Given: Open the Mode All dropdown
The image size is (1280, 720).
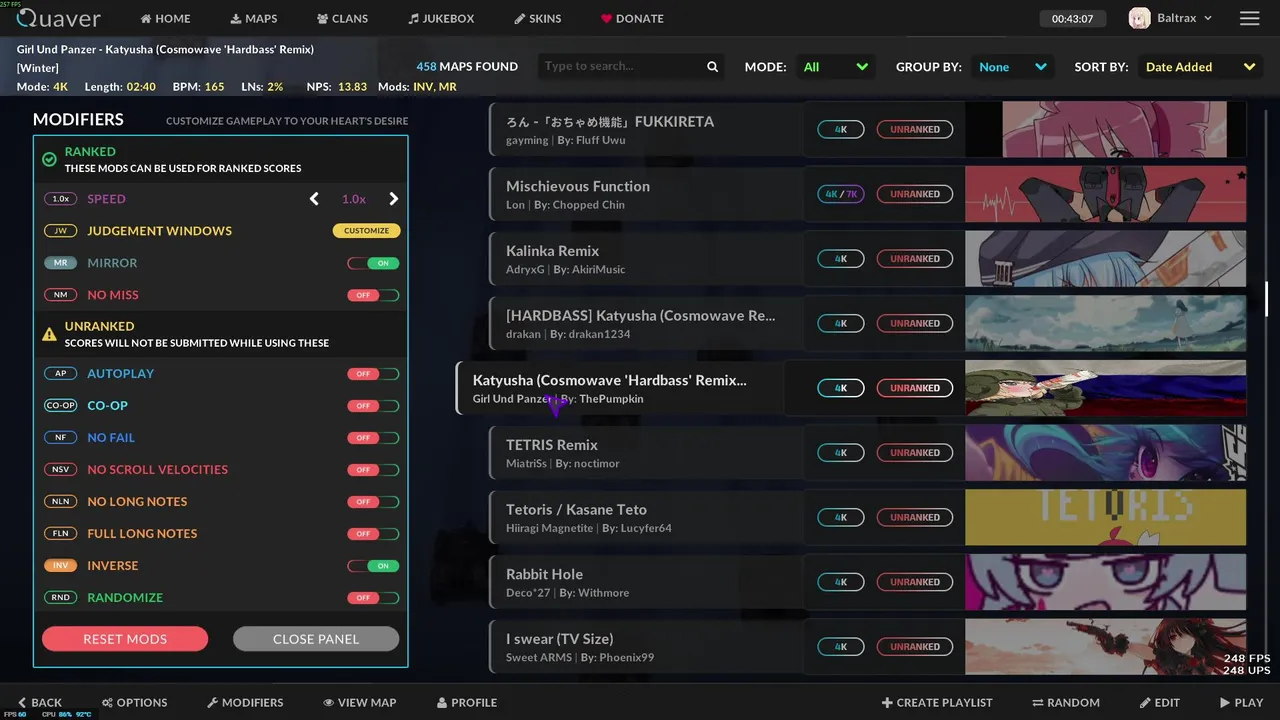Looking at the screenshot, I should (x=836, y=67).
